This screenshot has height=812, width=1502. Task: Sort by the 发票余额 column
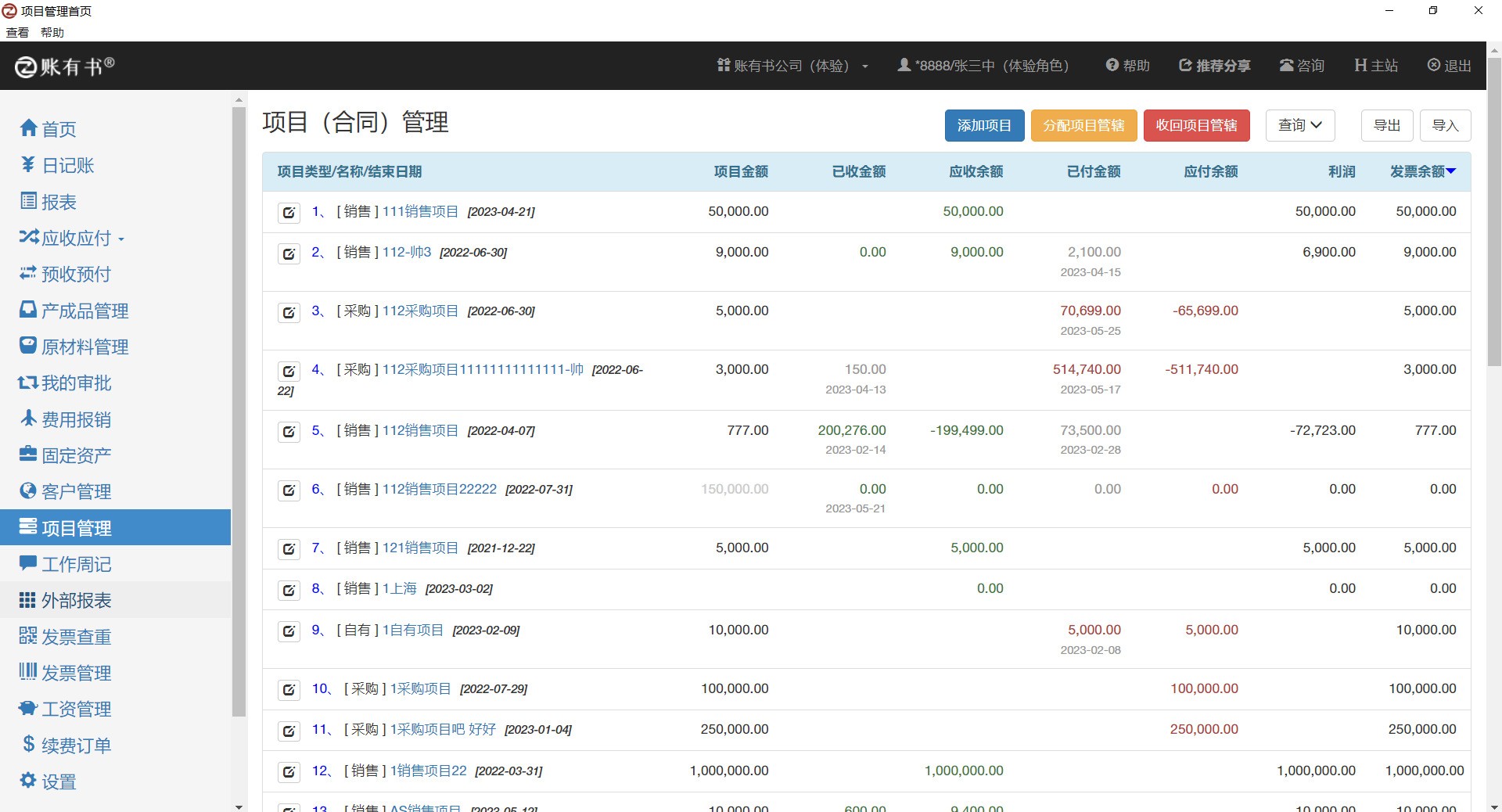pos(1422,171)
